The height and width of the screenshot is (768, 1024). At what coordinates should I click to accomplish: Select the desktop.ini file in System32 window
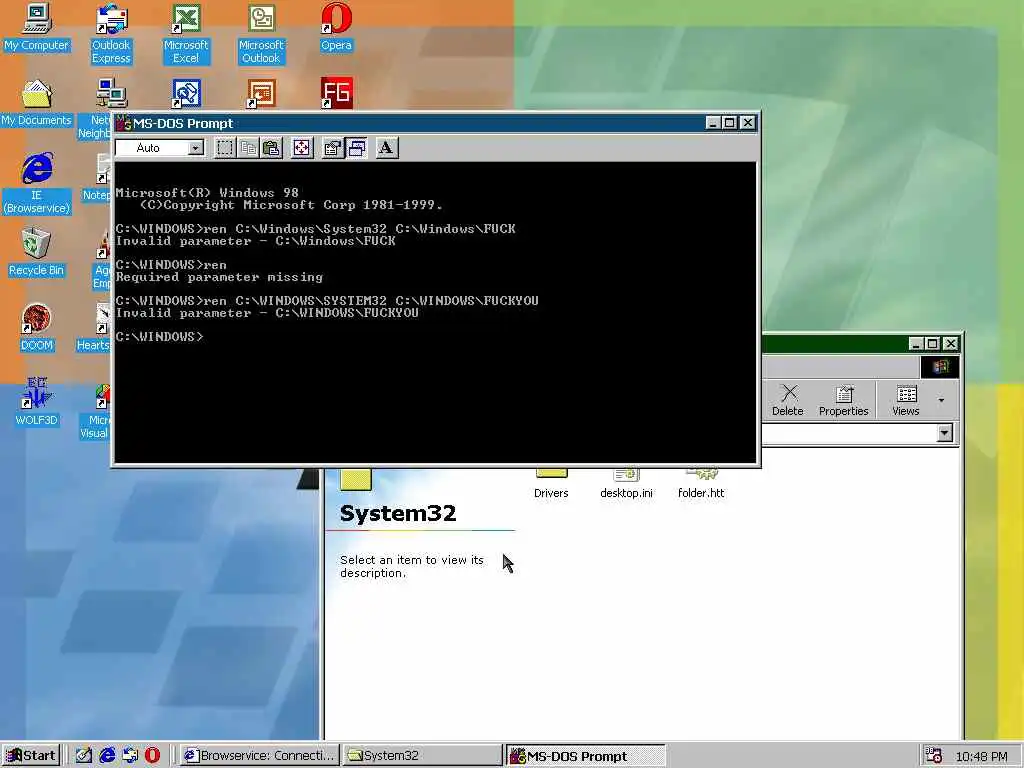coord(626,484)
